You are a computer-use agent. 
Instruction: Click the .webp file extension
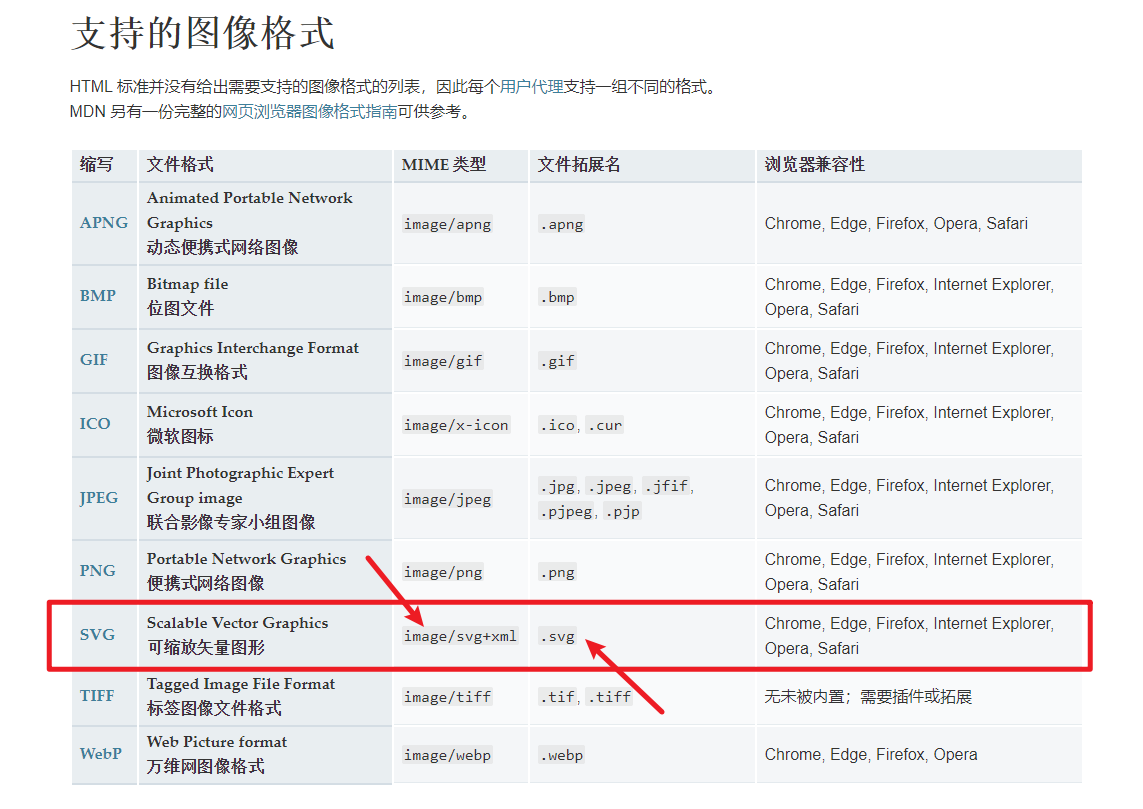(561, 755)
